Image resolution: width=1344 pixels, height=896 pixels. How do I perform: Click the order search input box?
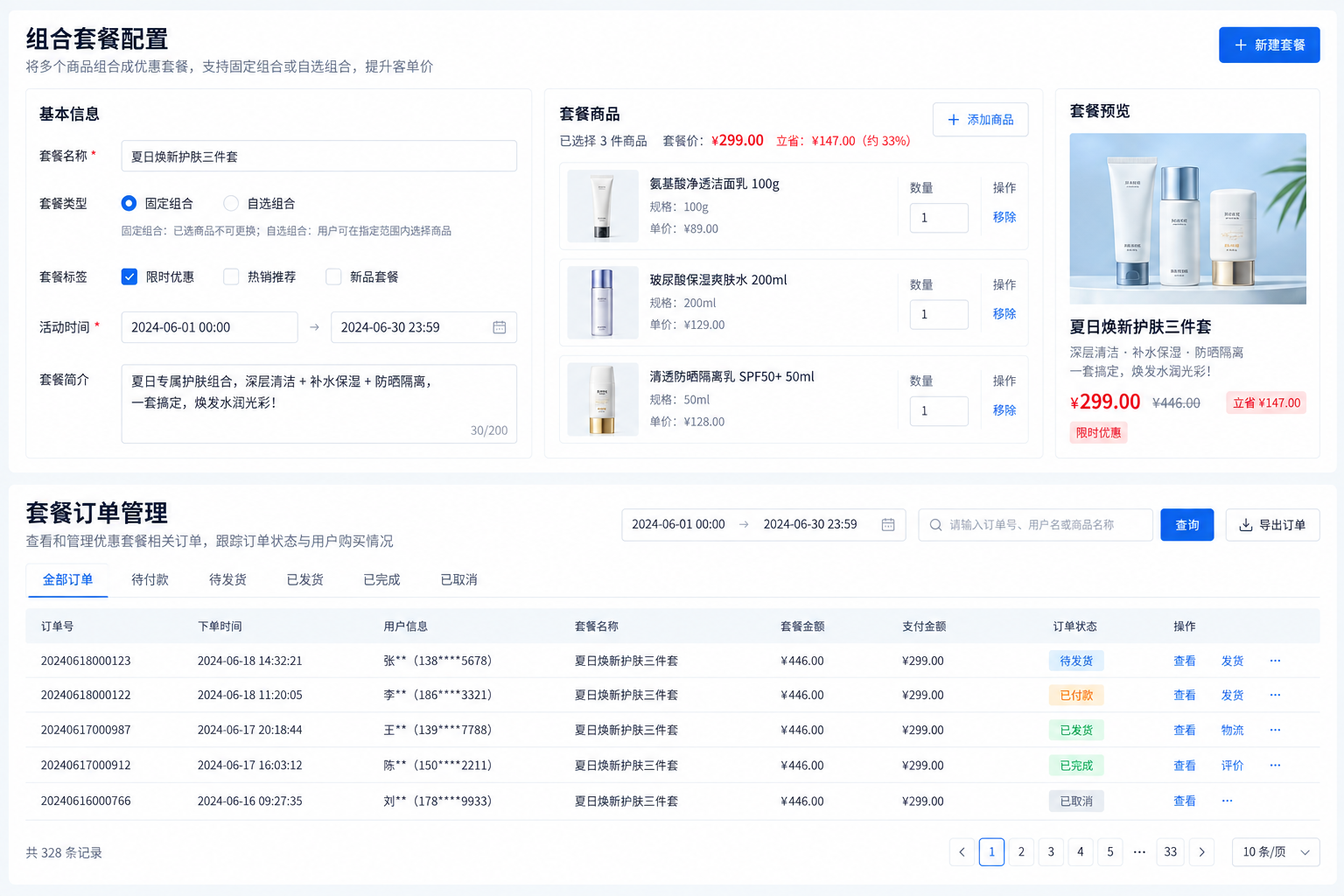pos(1035,525)
